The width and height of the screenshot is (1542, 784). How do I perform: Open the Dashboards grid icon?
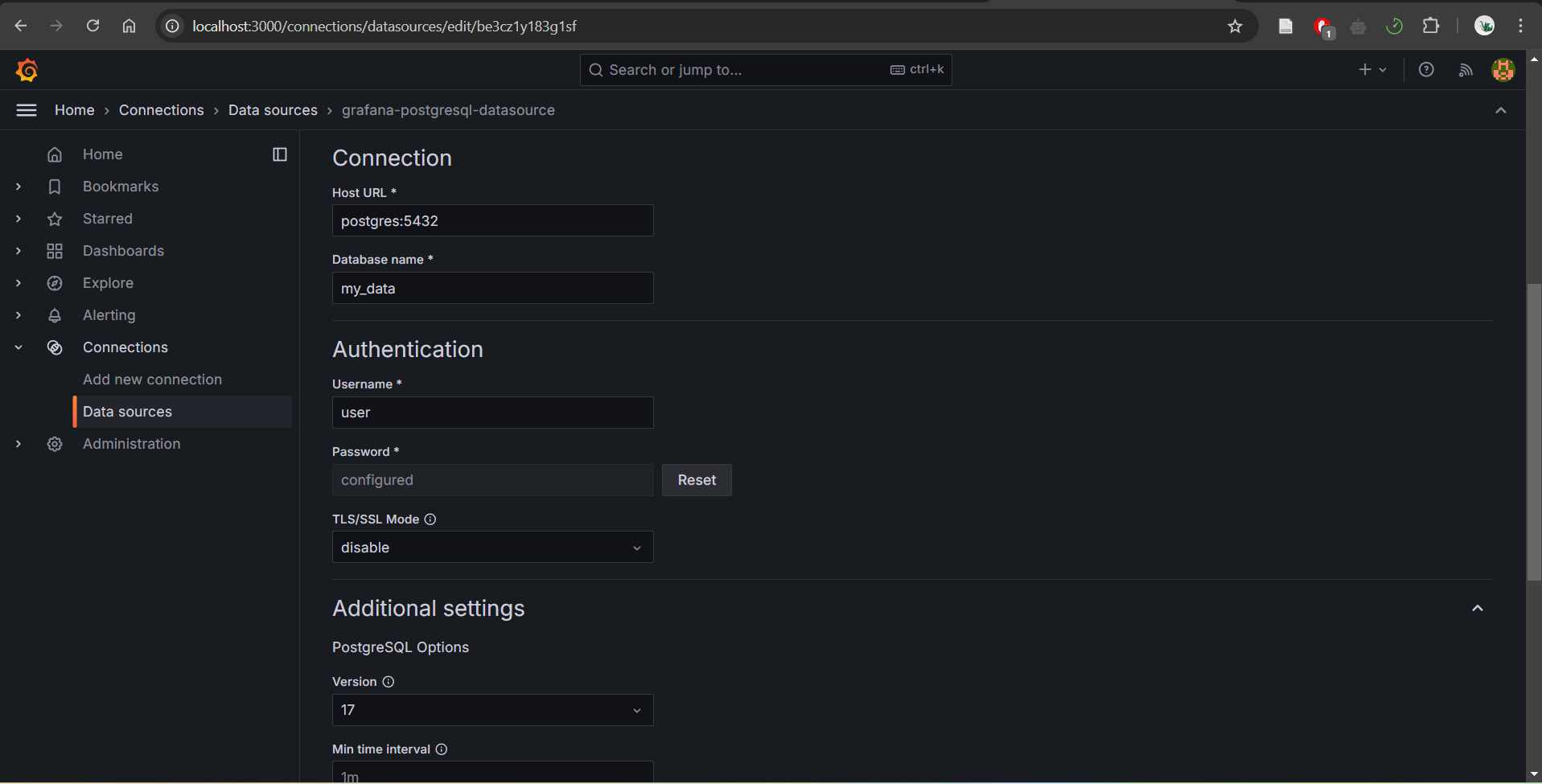click(54, 251)
